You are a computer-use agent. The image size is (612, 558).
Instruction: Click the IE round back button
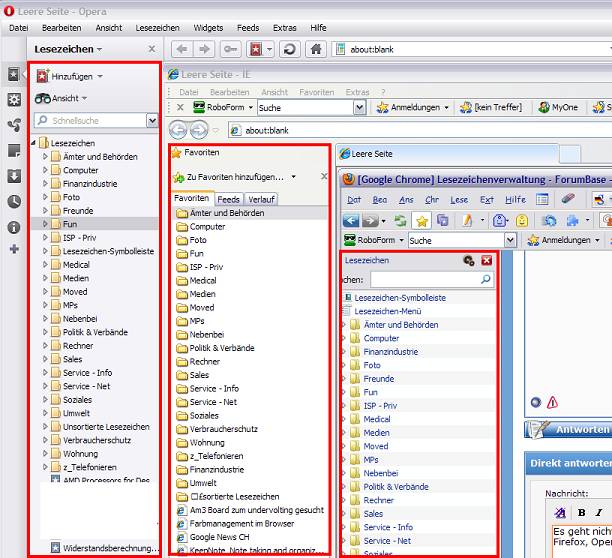pyautogui.click(x=178, y=130)
